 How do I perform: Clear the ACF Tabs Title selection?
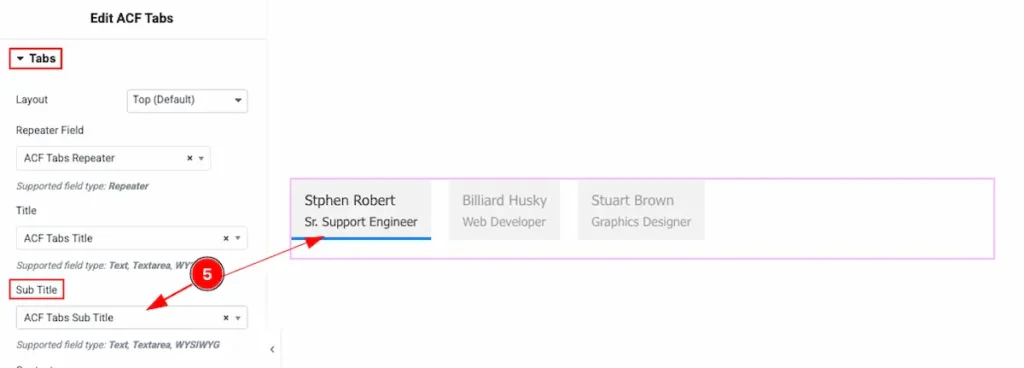[x=226, y=238]
